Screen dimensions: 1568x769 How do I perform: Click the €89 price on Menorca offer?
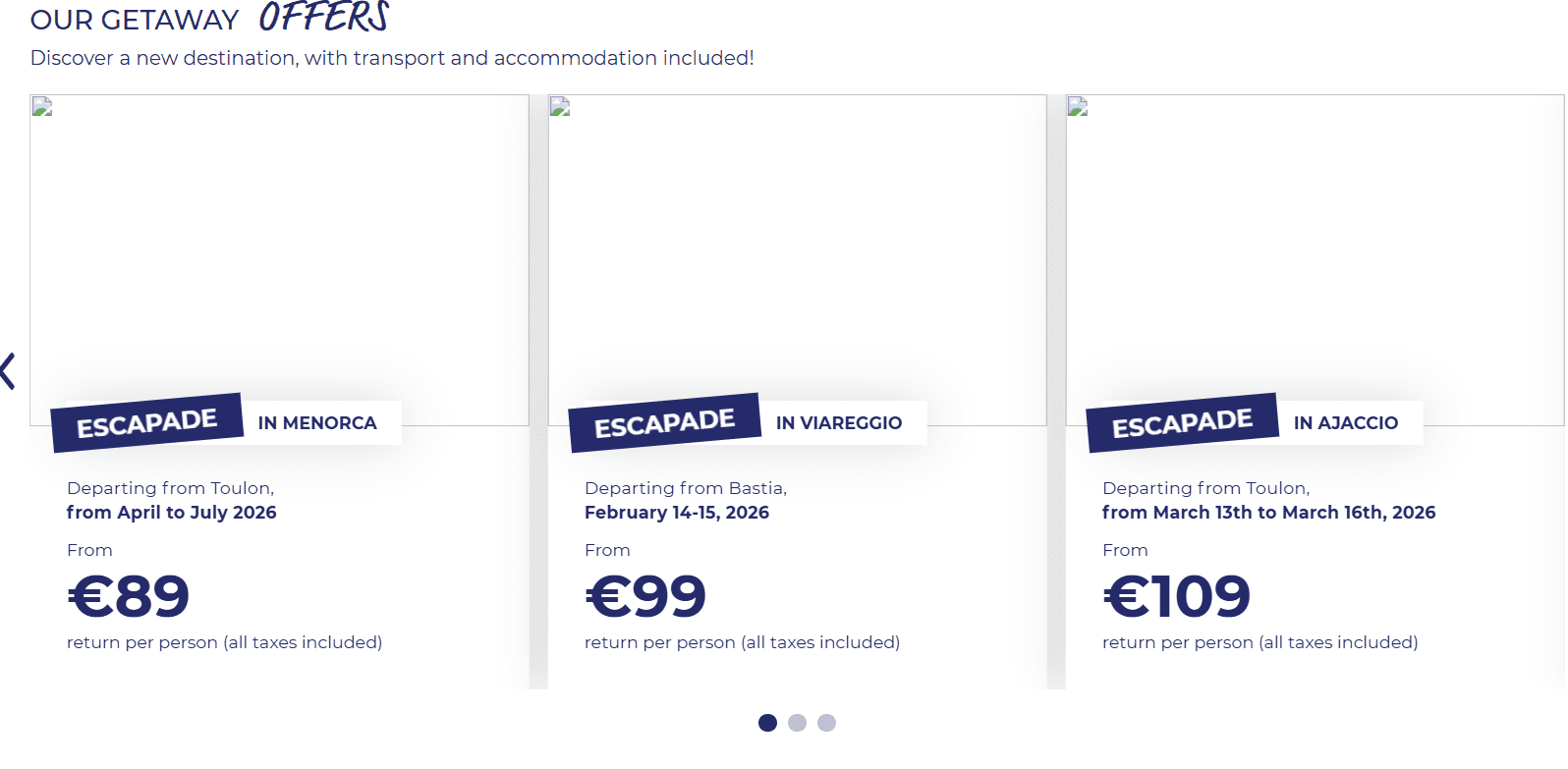(129, 596)
